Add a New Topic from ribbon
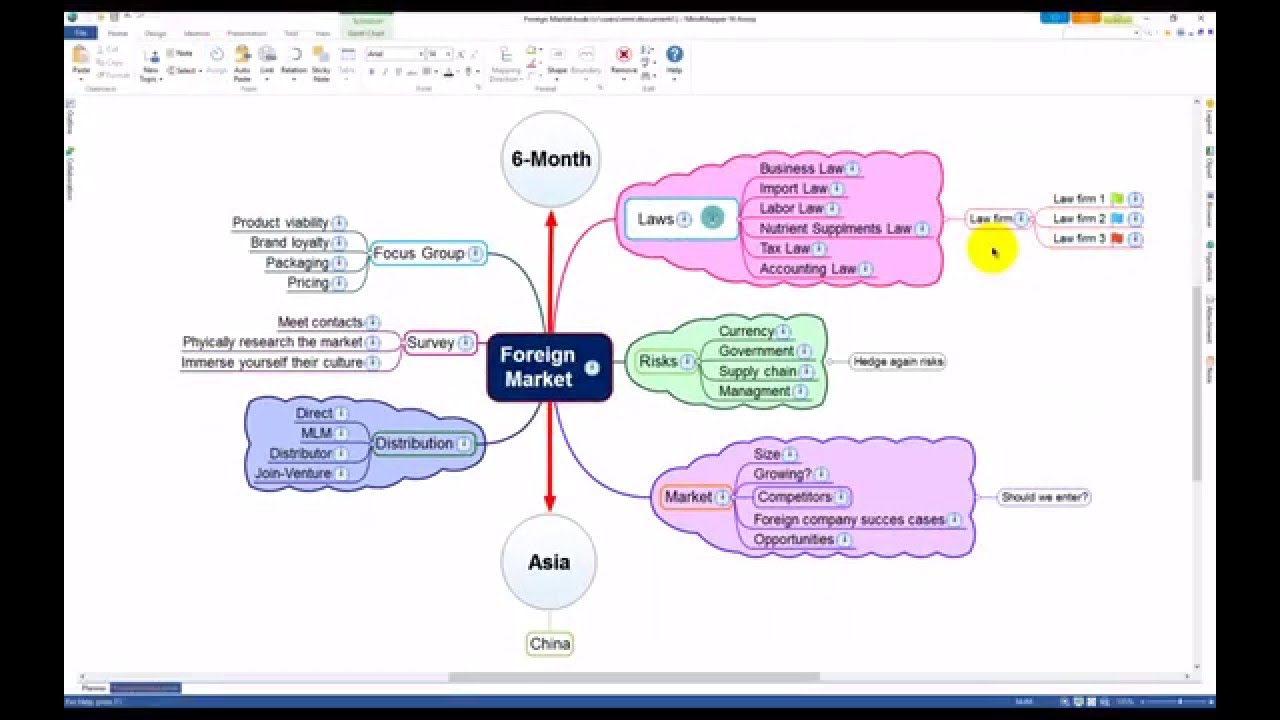This screenshot has height=720, width=1280. (x=151, y=63)
